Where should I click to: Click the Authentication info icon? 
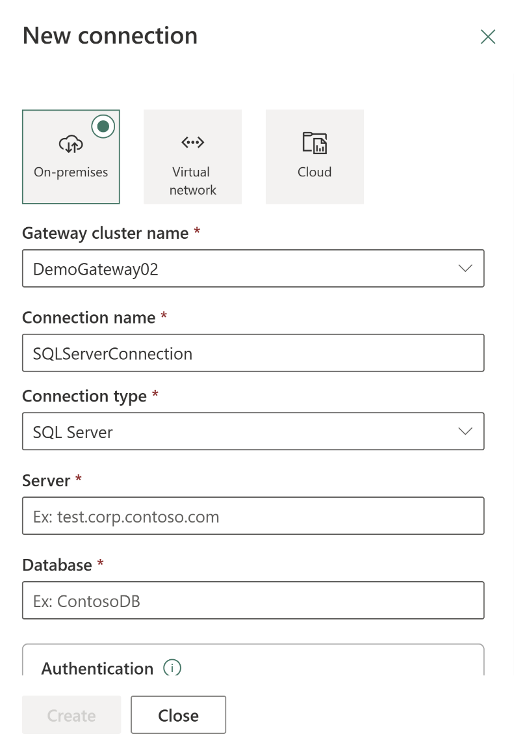pos(172,667)
